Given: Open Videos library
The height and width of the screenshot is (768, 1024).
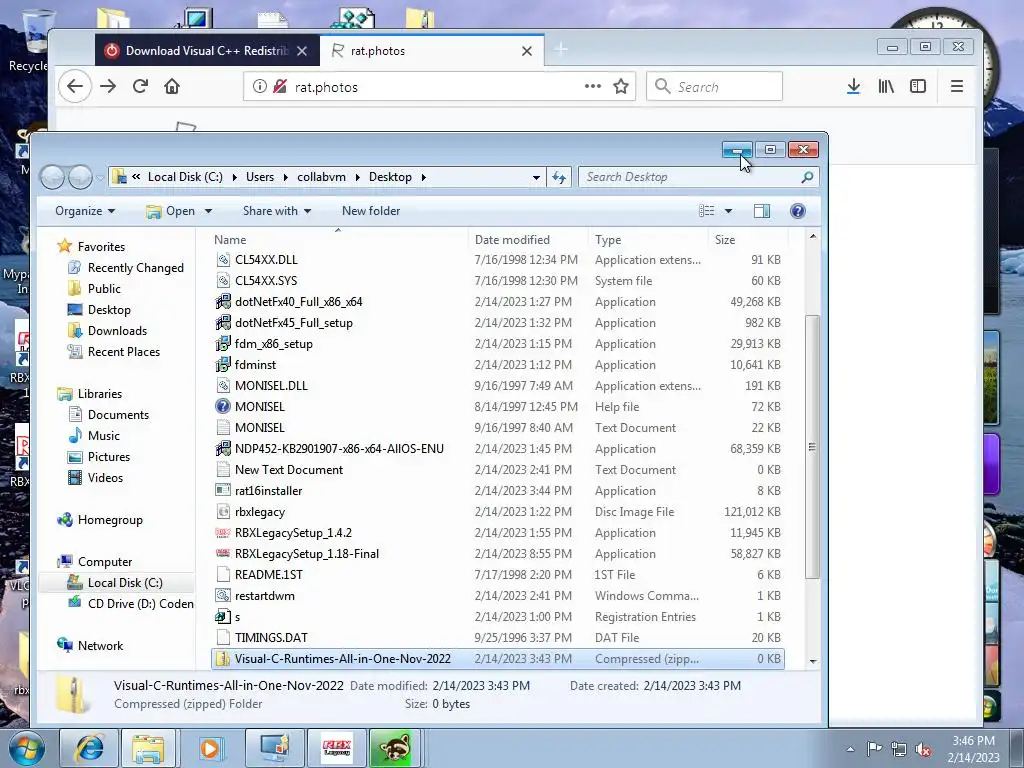Looking at the screenshot, I should coord(95,477).
